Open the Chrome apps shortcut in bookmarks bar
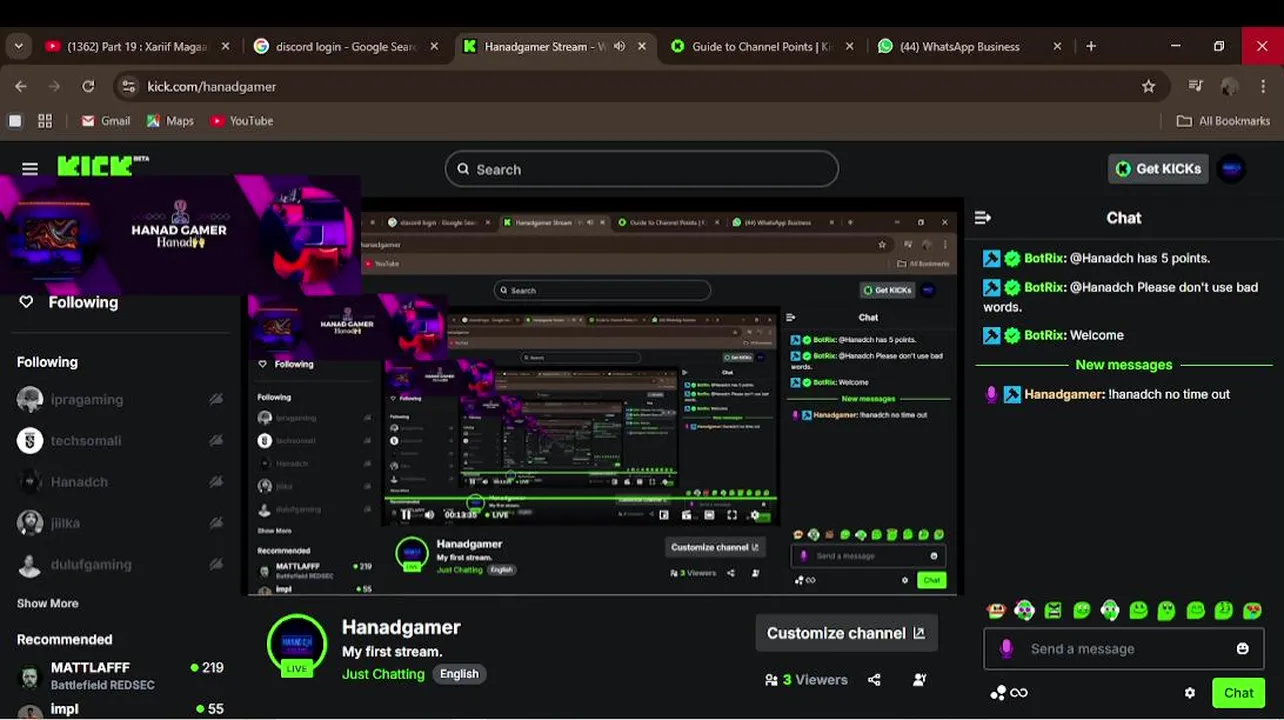 point(15,121)
